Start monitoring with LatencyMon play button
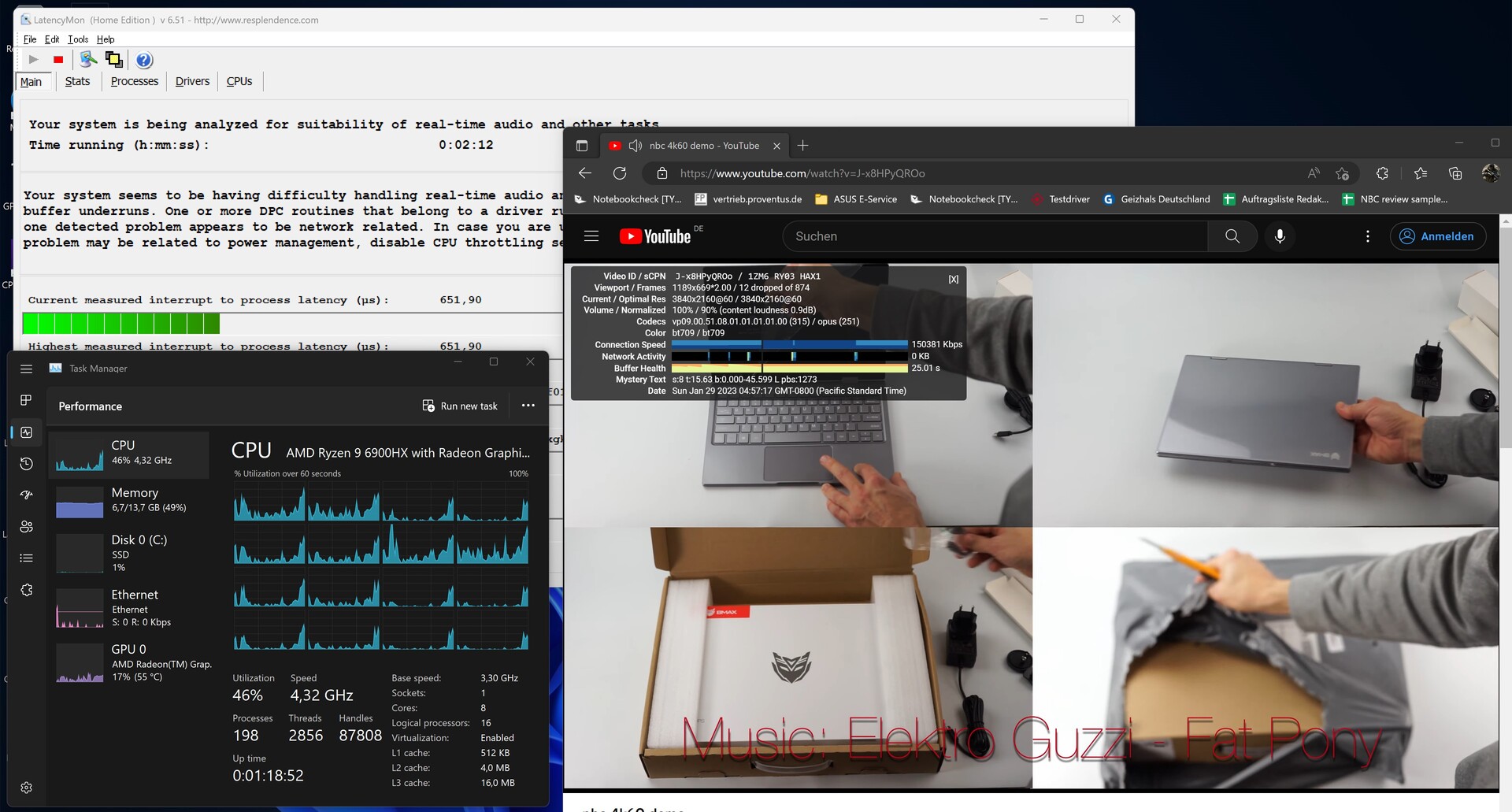Screen dimensions: 1512x812 pos(33,60)
